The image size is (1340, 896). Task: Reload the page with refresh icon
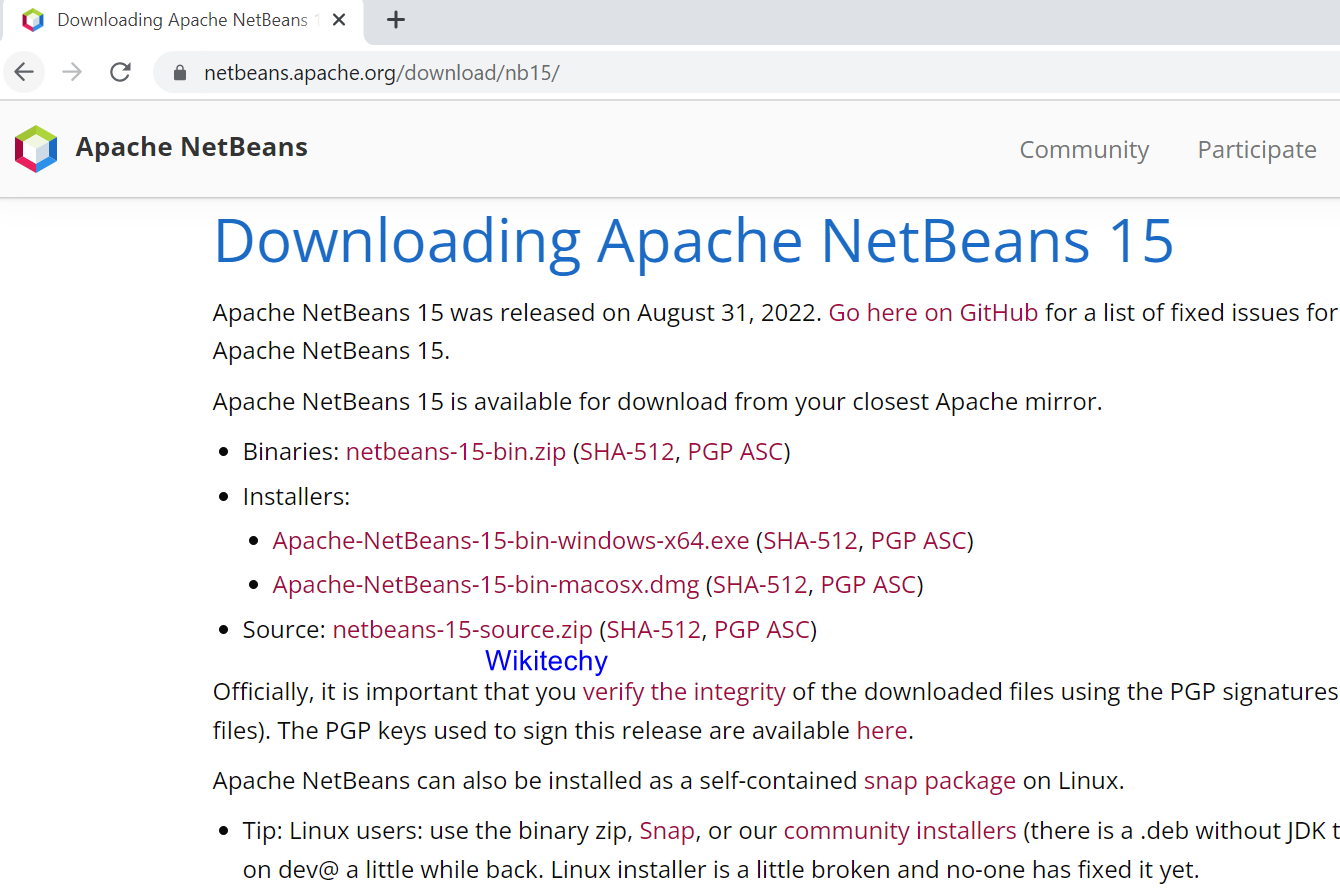pos(120,72)
